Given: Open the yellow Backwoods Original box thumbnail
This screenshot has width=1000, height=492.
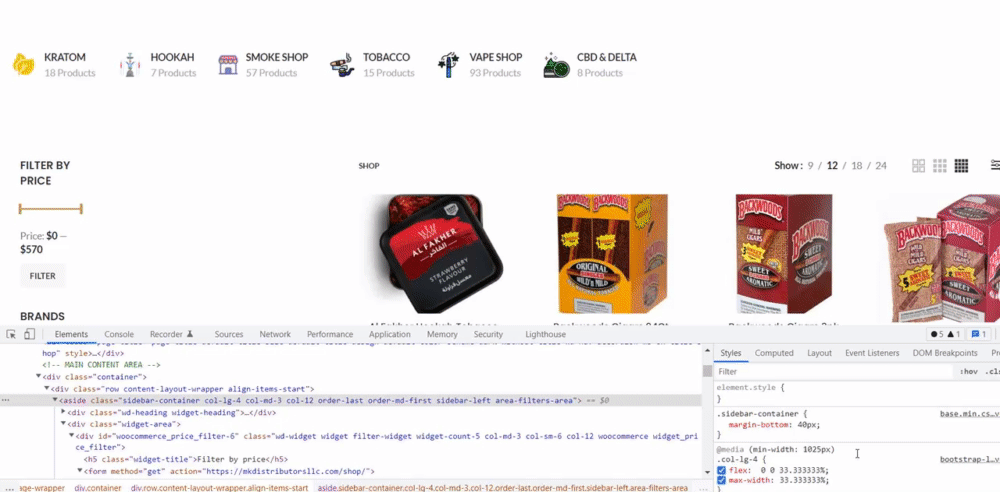Looking at the screenshot, I should (612, 254).
